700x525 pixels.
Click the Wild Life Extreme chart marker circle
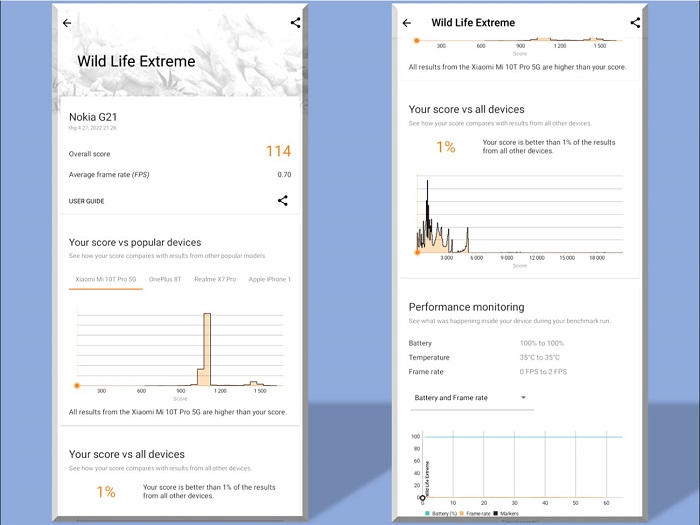[423, 497]
